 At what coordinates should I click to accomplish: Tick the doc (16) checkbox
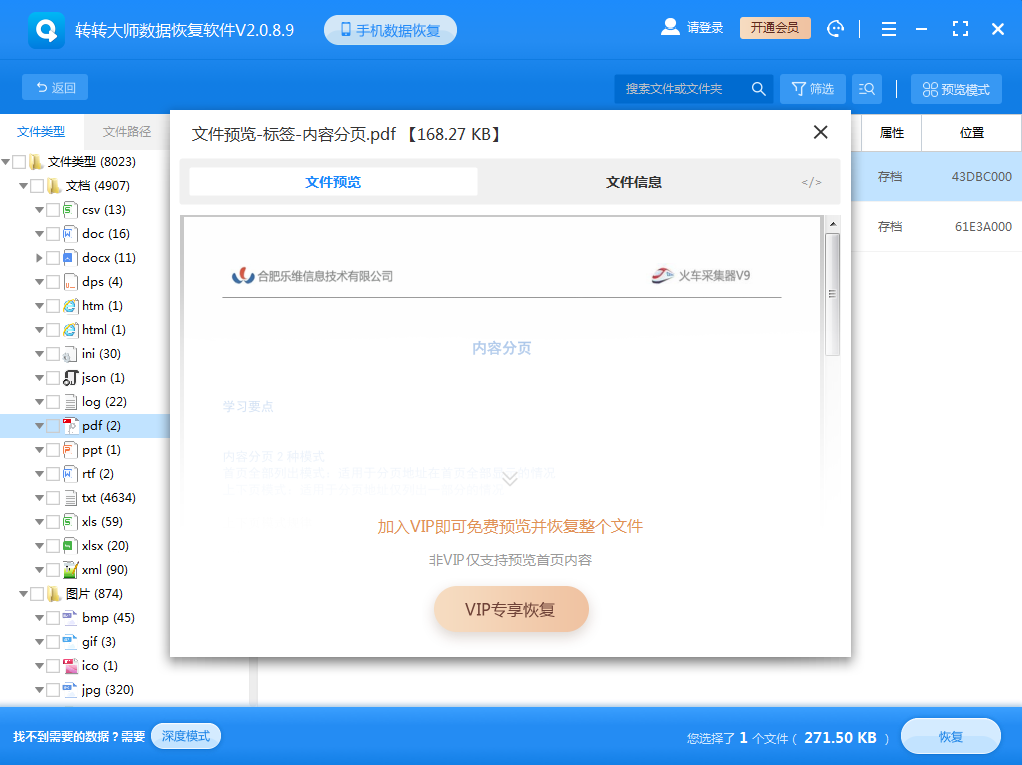pos(53,234)
